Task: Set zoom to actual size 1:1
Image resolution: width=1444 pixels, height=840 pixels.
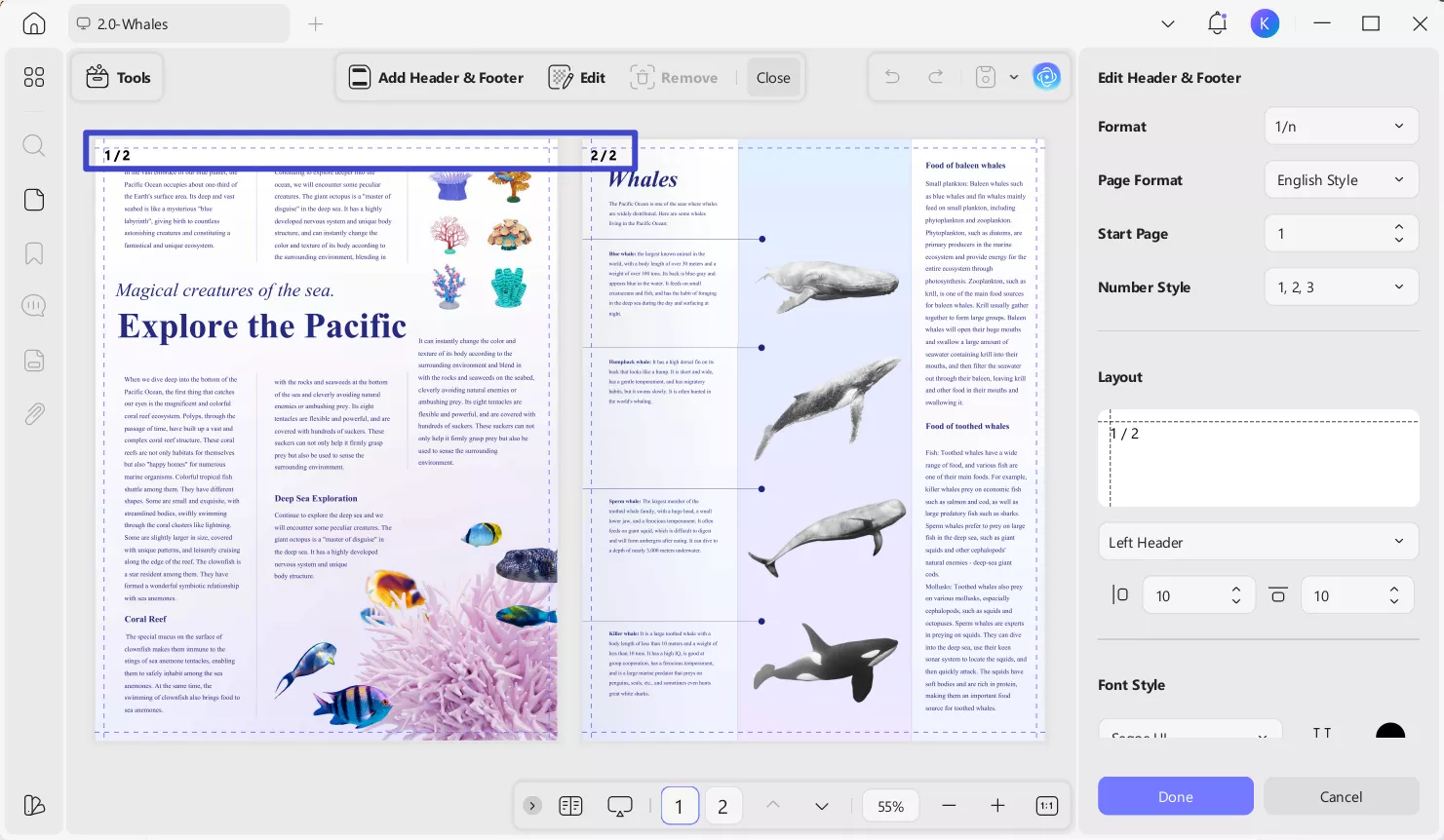Action: pos(1047,806)
